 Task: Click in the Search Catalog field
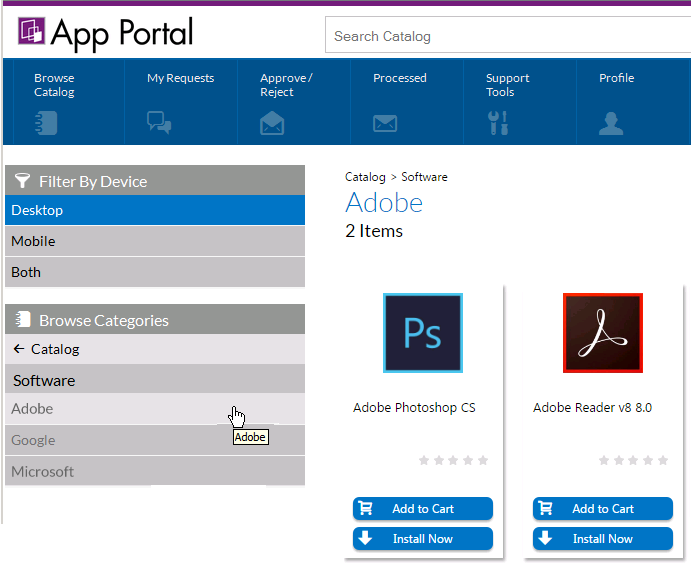[508, 35]
